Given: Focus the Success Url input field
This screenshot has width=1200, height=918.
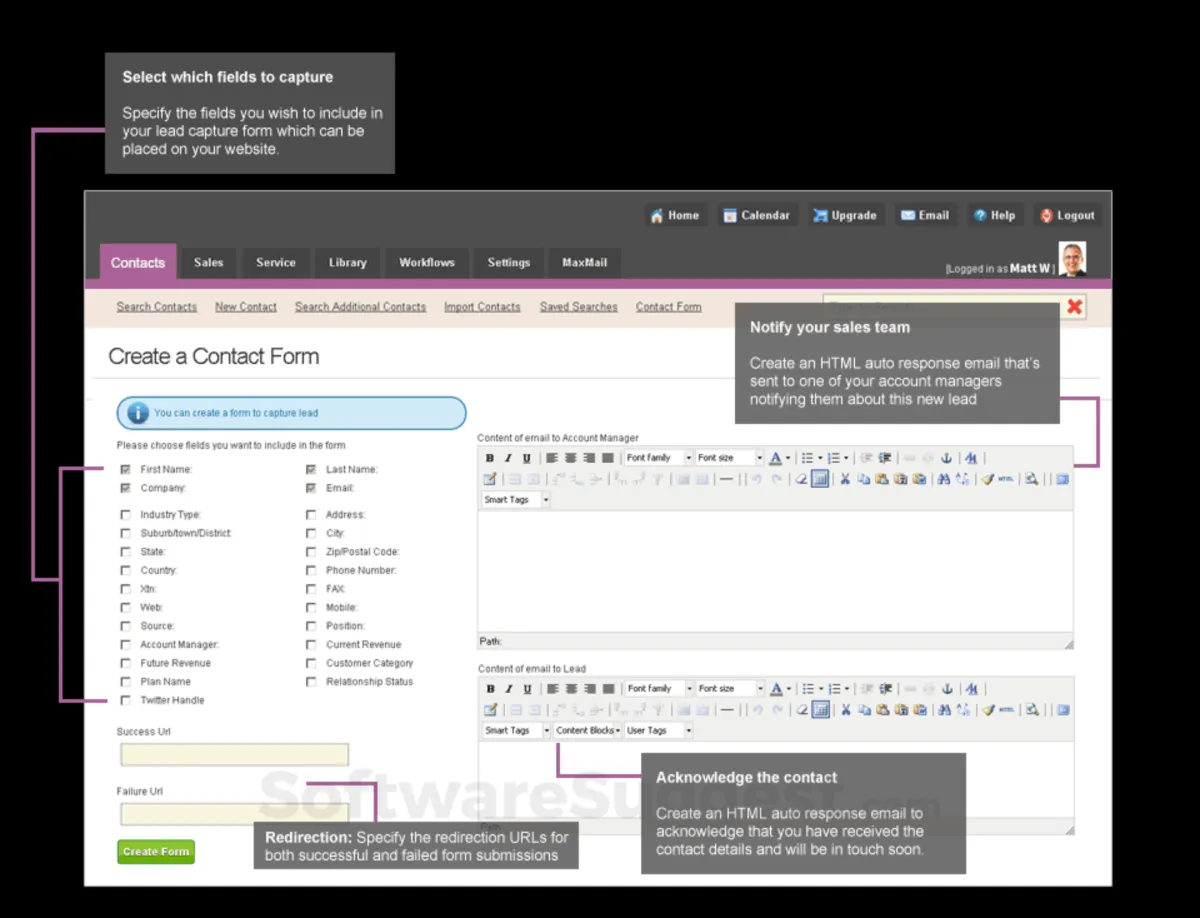Looking at the screenshot, I should pos(234,755).
